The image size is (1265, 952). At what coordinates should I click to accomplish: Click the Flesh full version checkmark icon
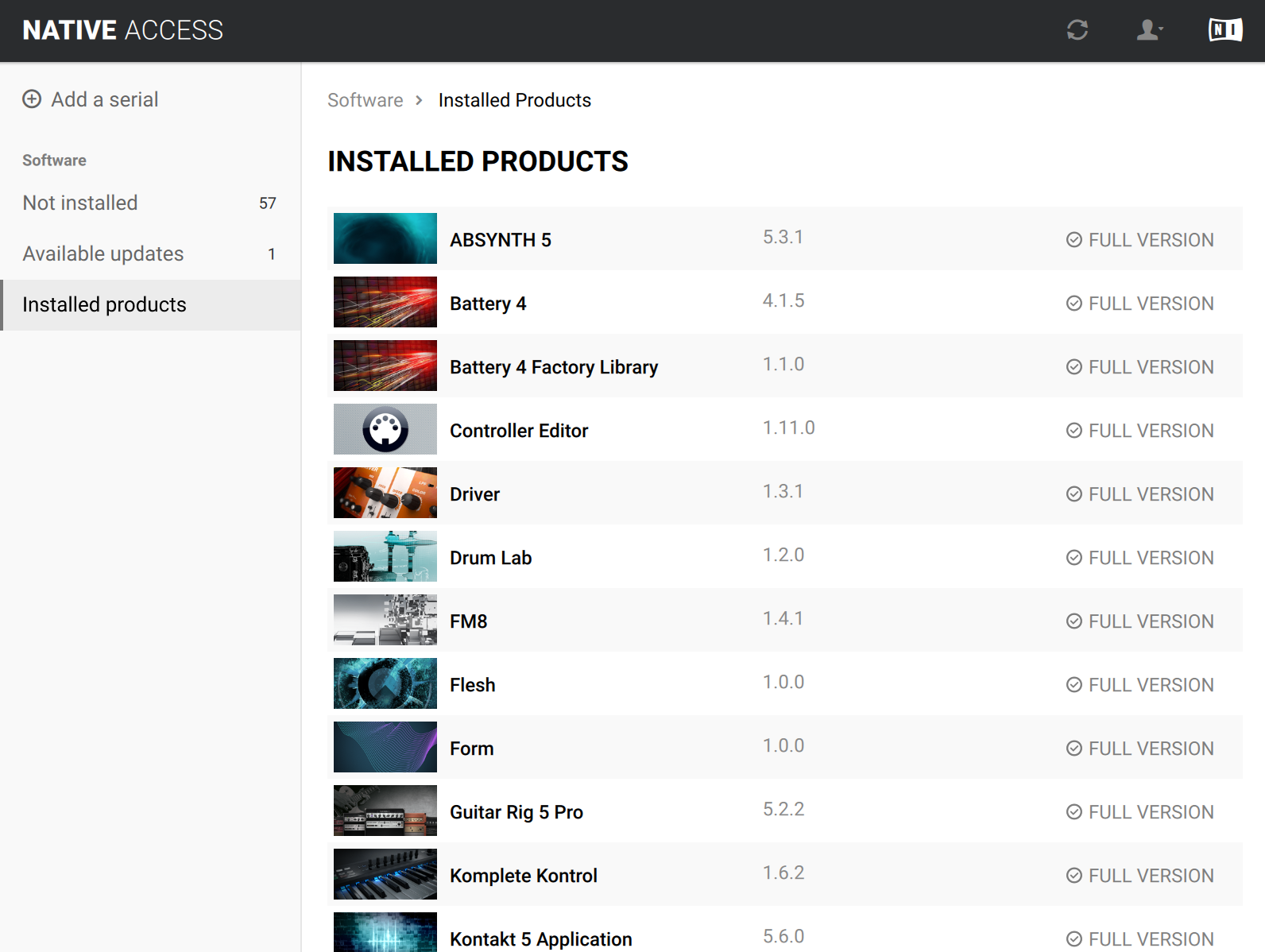pyautogui.click(x=1074, y=685)
